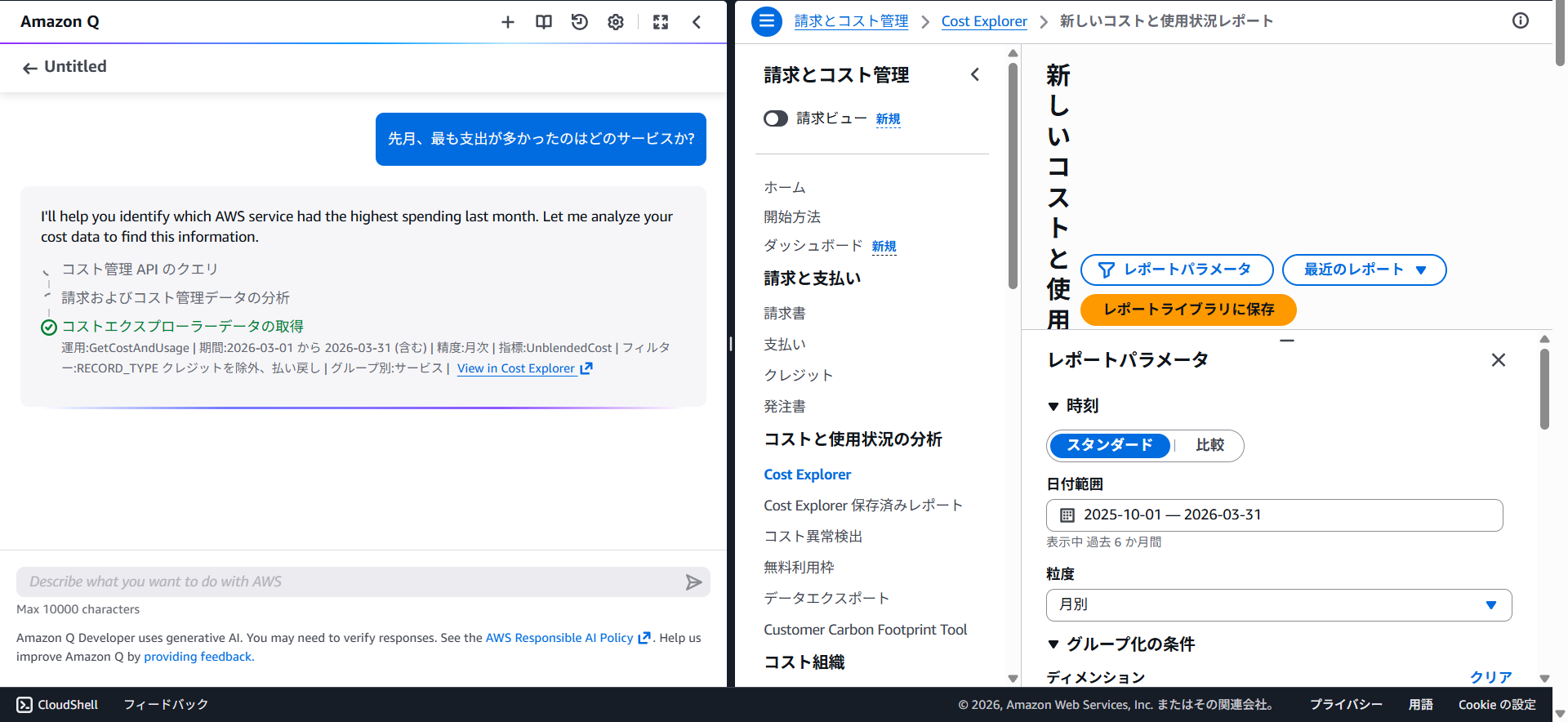Open the 最近のレポート dropdown

coord(1365,270)
